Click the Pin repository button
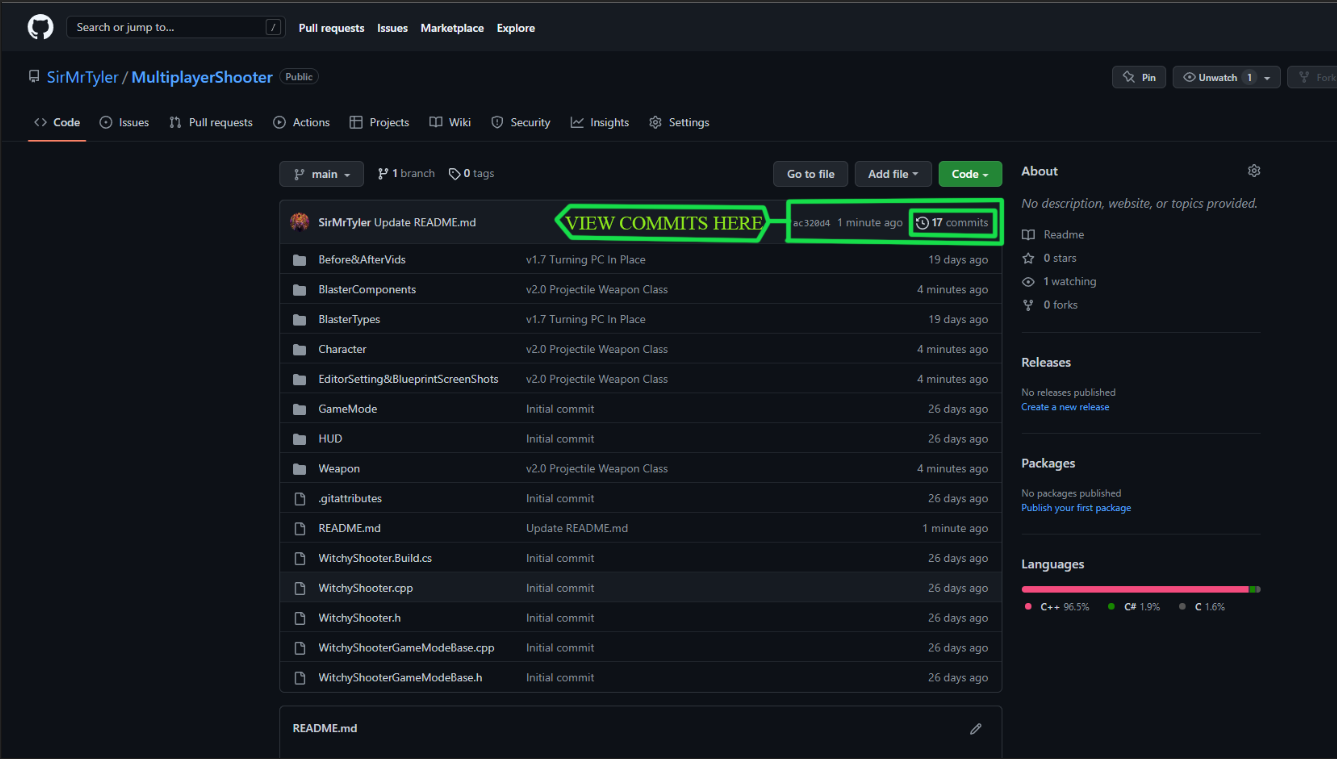The width and height of the screenshot is (1337, 759). coord(1139,78)
